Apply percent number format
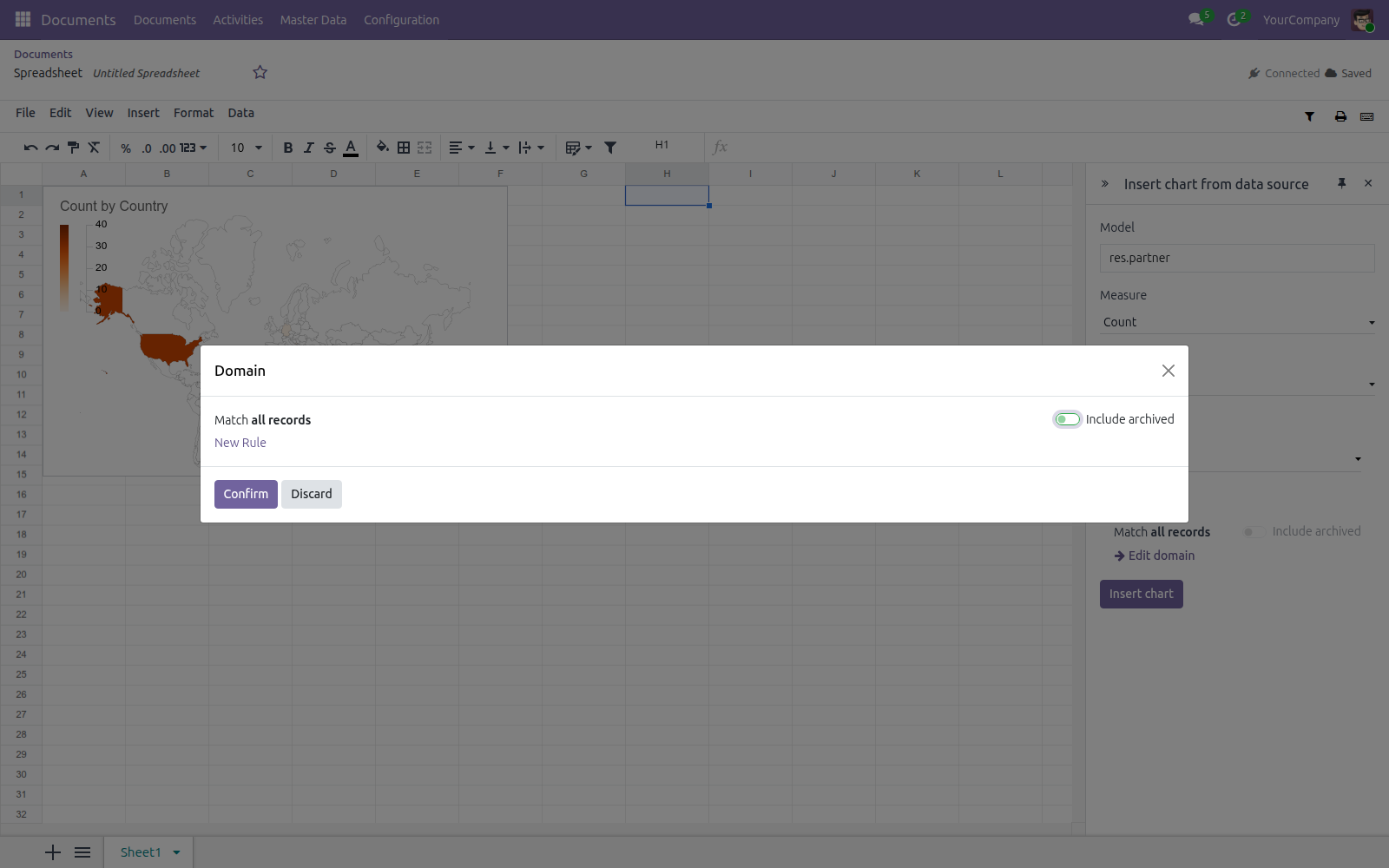This screenshot has width=1389, height=868. coord(126,148)
